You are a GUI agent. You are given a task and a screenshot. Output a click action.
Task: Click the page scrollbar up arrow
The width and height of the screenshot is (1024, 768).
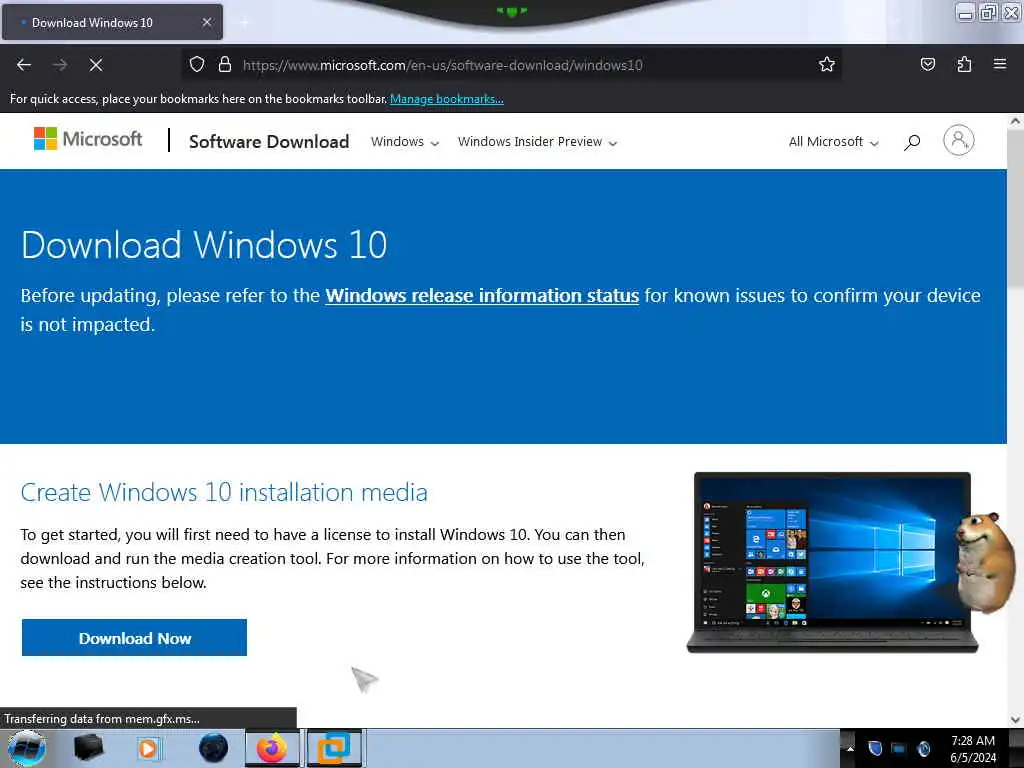tap(1015, 121)
